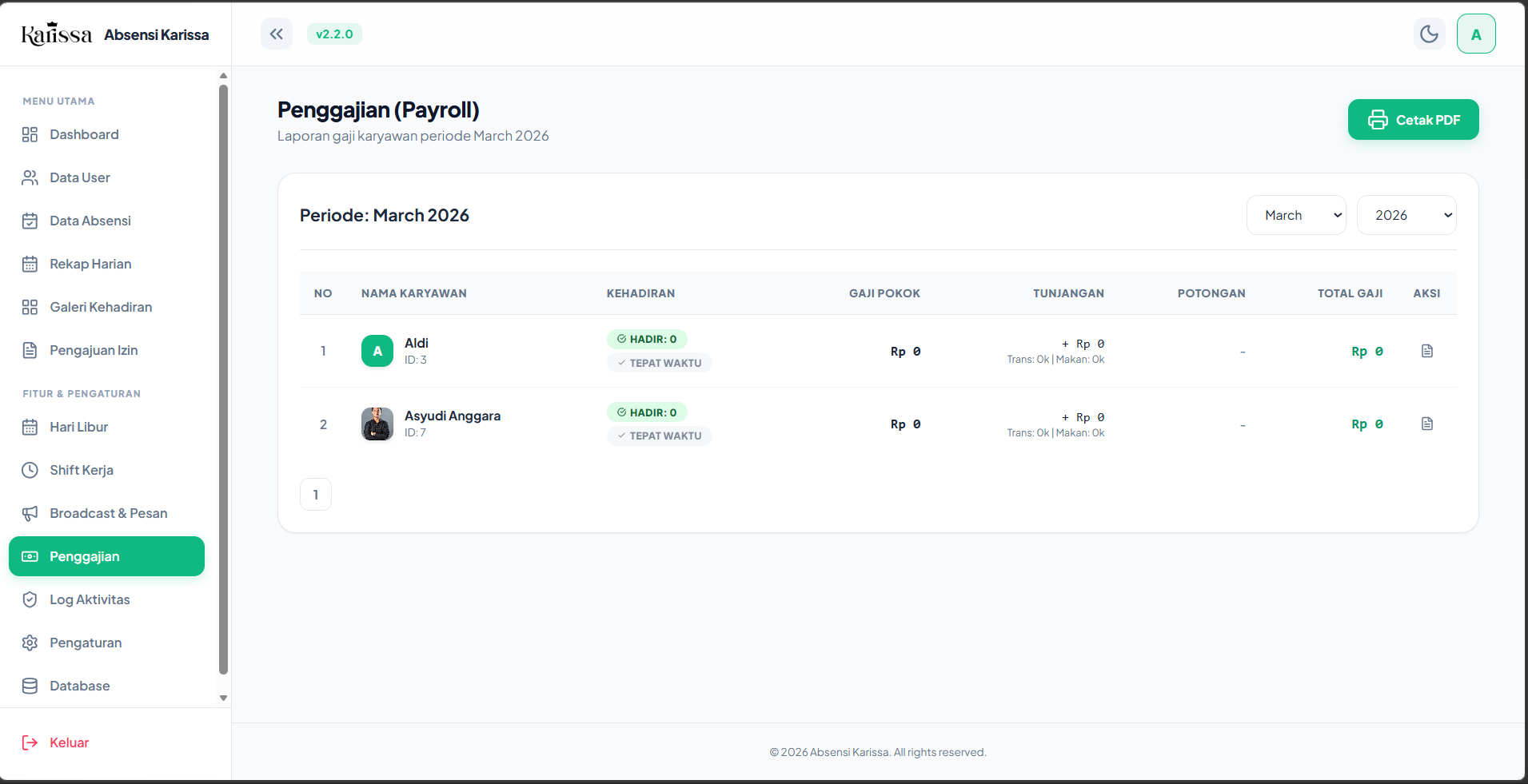
Task: Click HADIR: 0 badge in Aldi's row
Action: coord(647,339)
